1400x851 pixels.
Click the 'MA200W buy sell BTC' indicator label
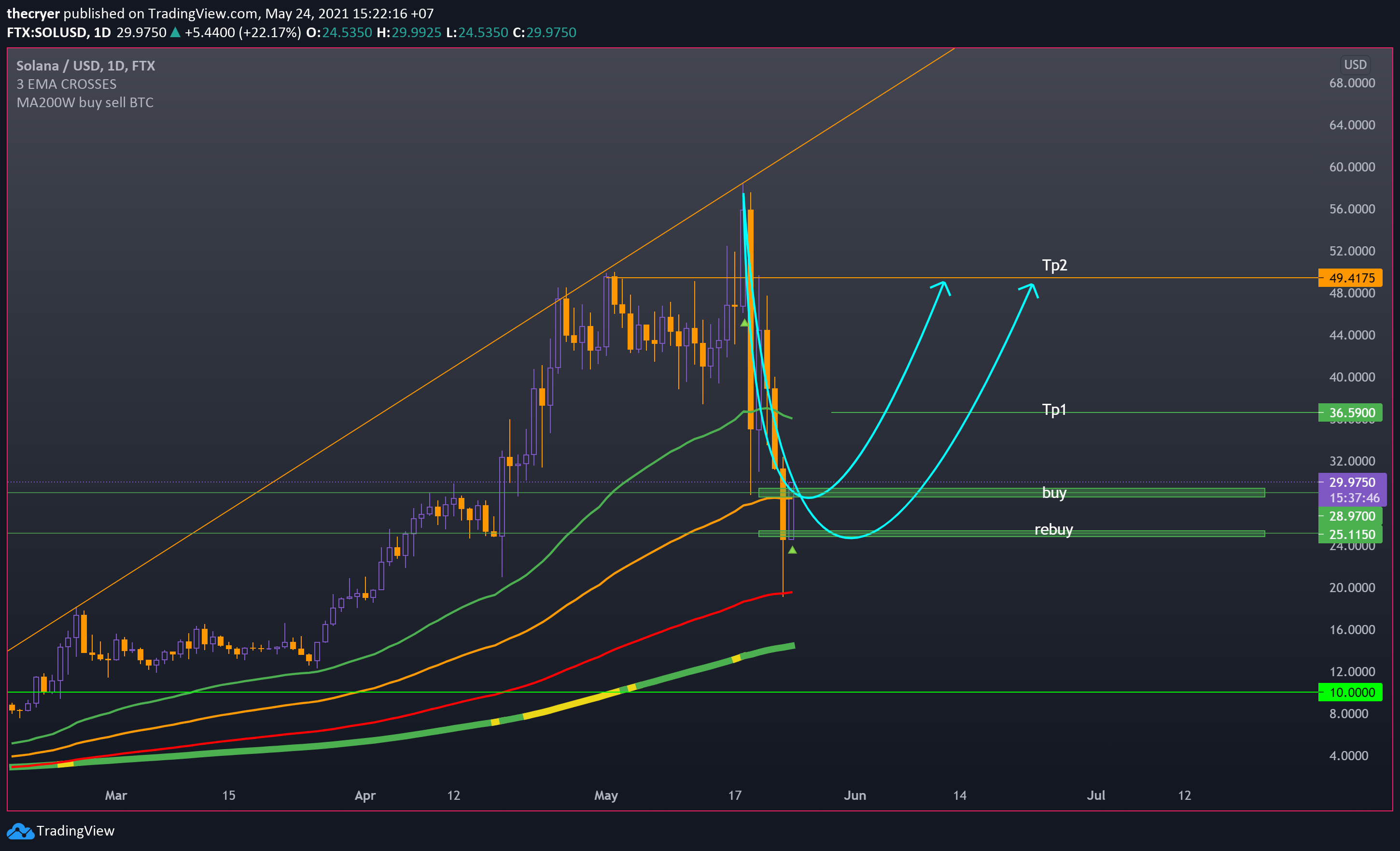pyautogui.click(x=85, y=103)
